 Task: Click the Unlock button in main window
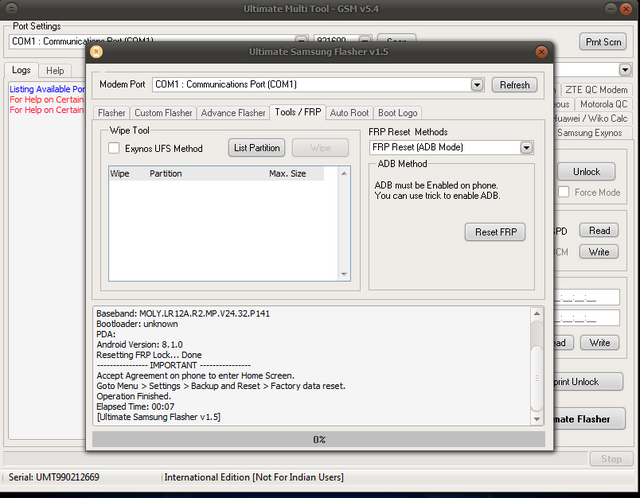(x=586, y=171)
